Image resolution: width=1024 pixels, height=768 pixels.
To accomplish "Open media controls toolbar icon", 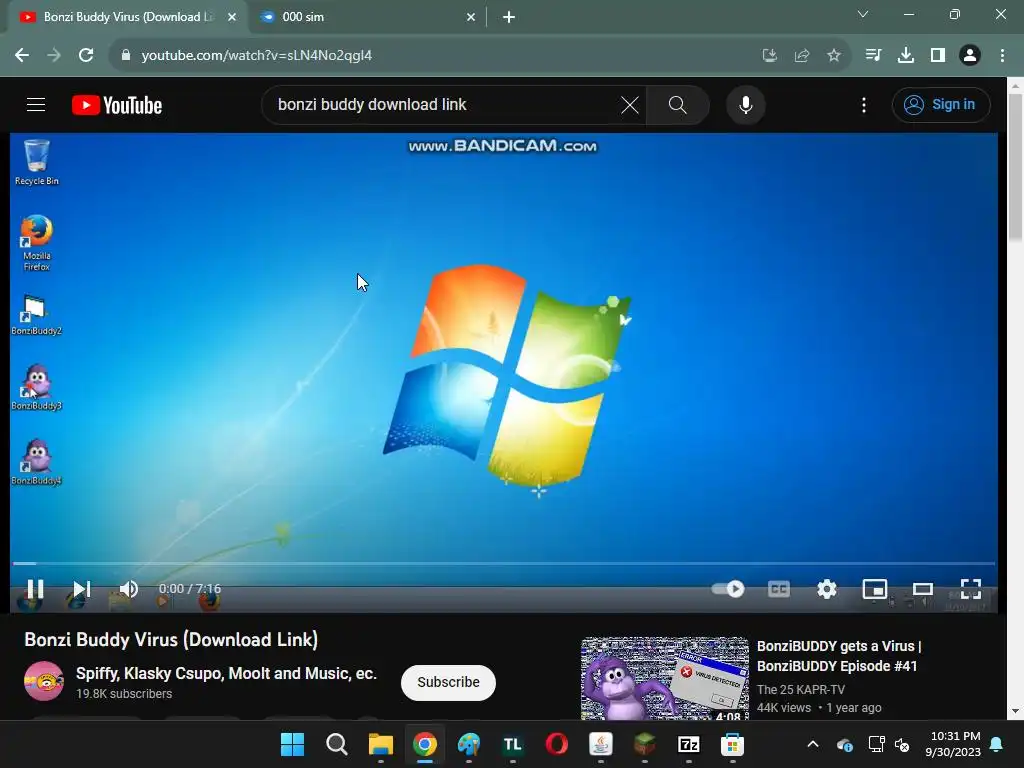I will click(873, 55).
